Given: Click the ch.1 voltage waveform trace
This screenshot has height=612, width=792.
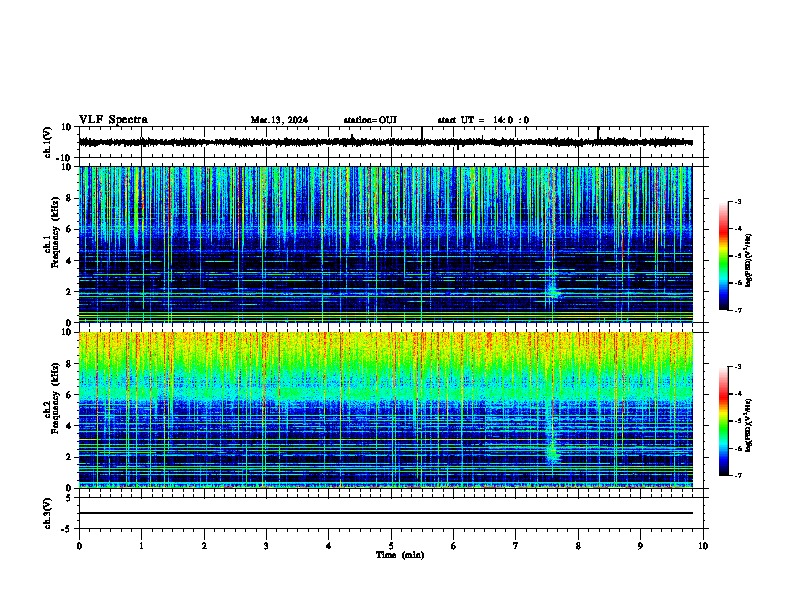Looking at the screenshot, I should 385,142.
